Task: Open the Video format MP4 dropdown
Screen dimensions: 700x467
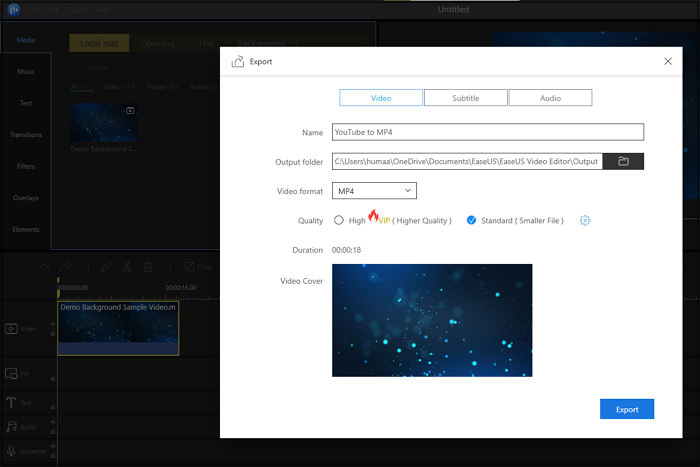Action: pos(374,191)
